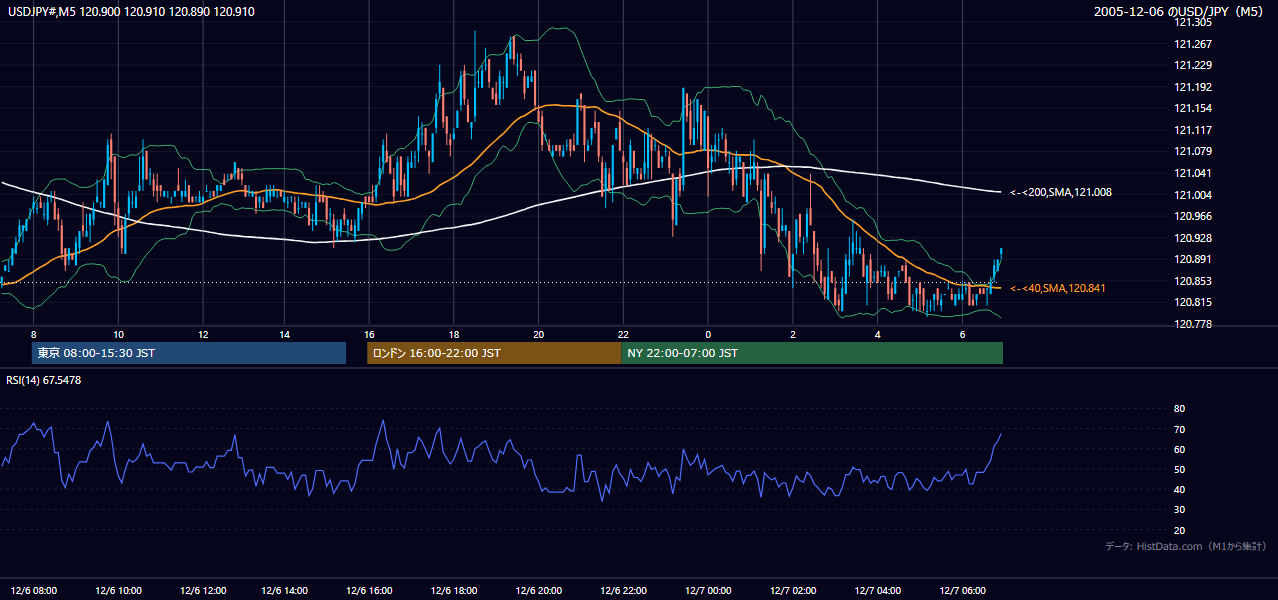Click the 120.928 price axis label
Viewport: 1278px width, 600px height.
(x=1193, y=238)
